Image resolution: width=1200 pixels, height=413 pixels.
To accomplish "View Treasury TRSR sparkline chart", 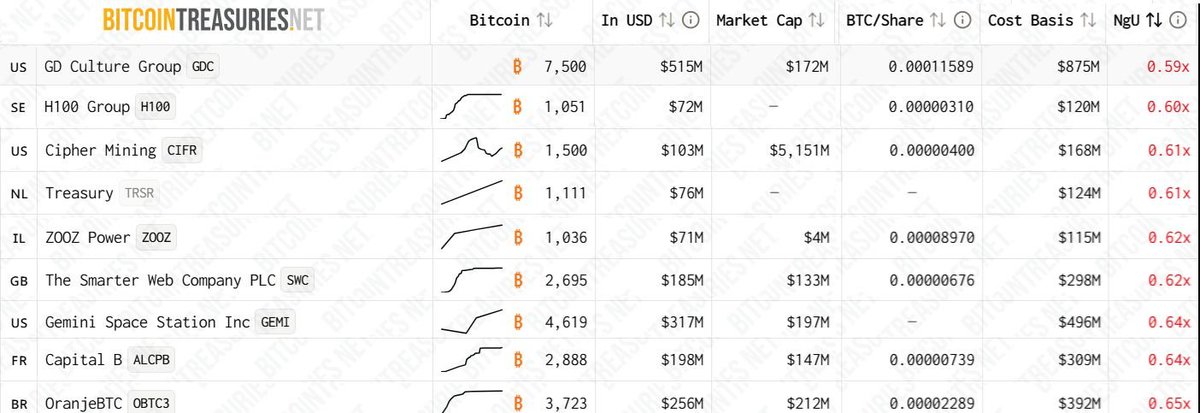I will 471,193.
